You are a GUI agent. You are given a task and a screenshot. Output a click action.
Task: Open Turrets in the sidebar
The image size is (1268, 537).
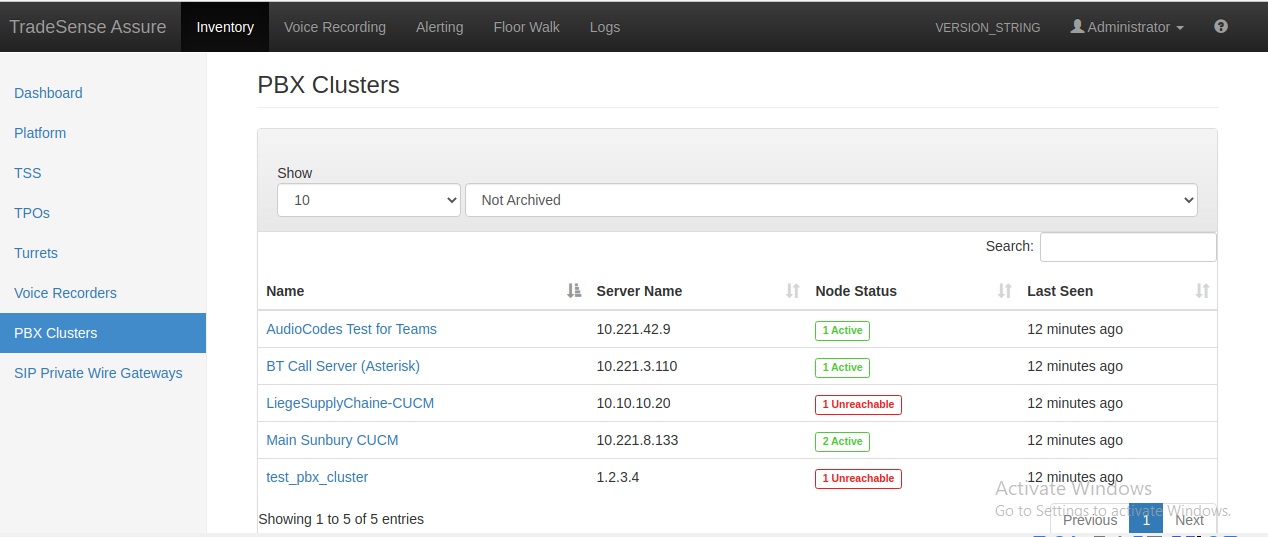click(103, 253)
